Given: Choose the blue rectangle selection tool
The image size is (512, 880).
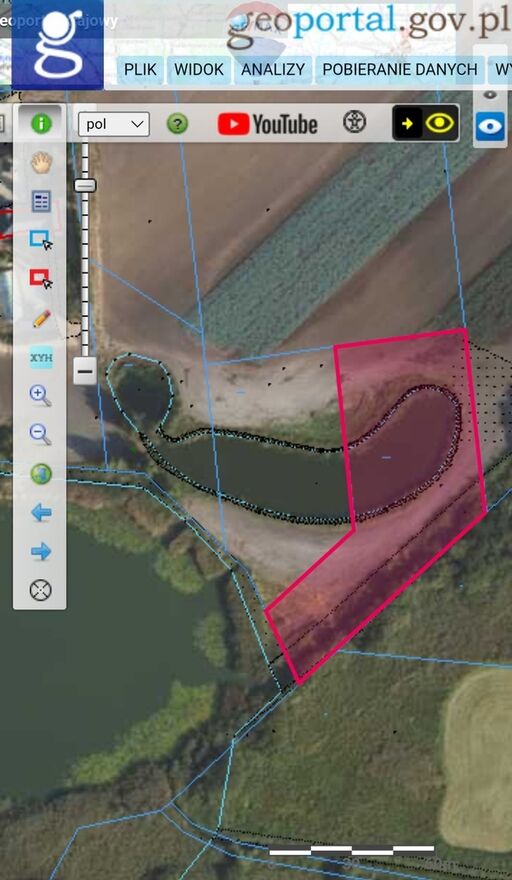Looking at the screenshot, I should (x=41, y=240).
